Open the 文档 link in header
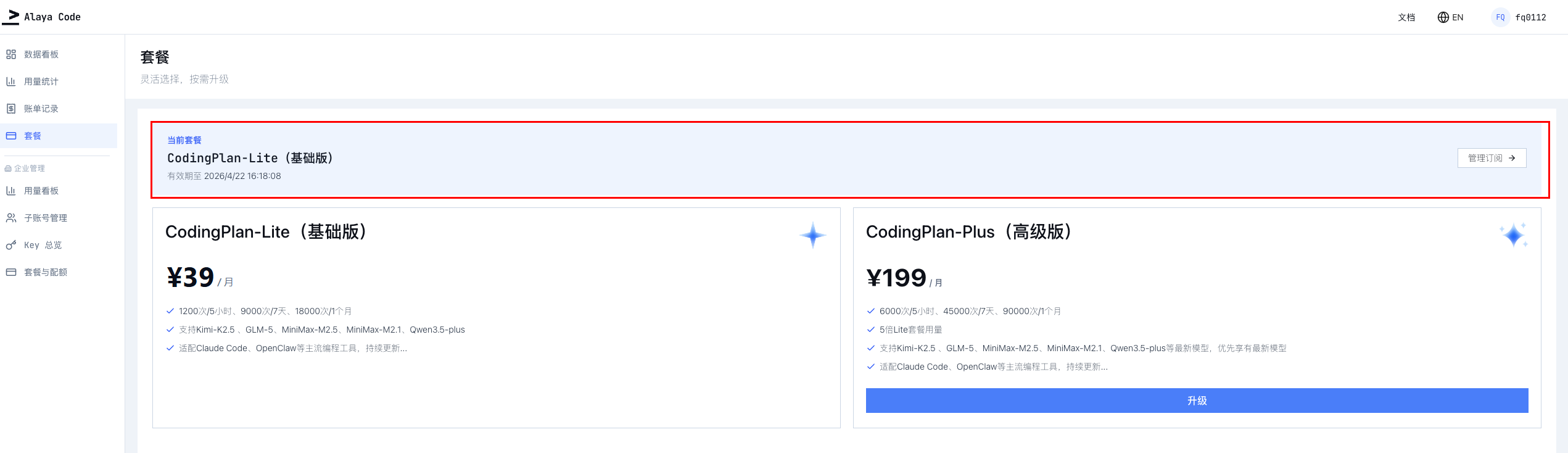 [x=1406, y=17]
